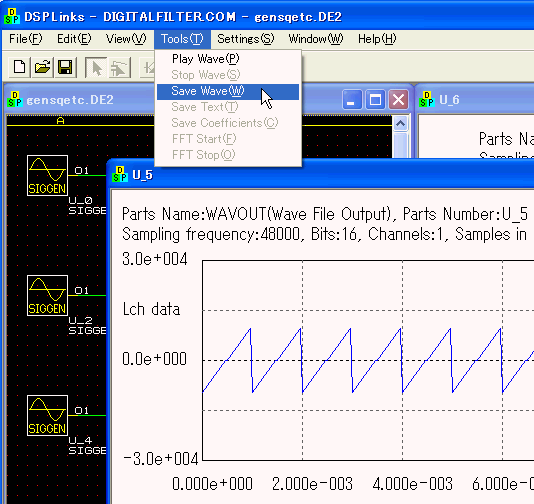Click the U_5 window title icon
The width and height of the screenshot is (534, 504).
[x=120, y=174]
